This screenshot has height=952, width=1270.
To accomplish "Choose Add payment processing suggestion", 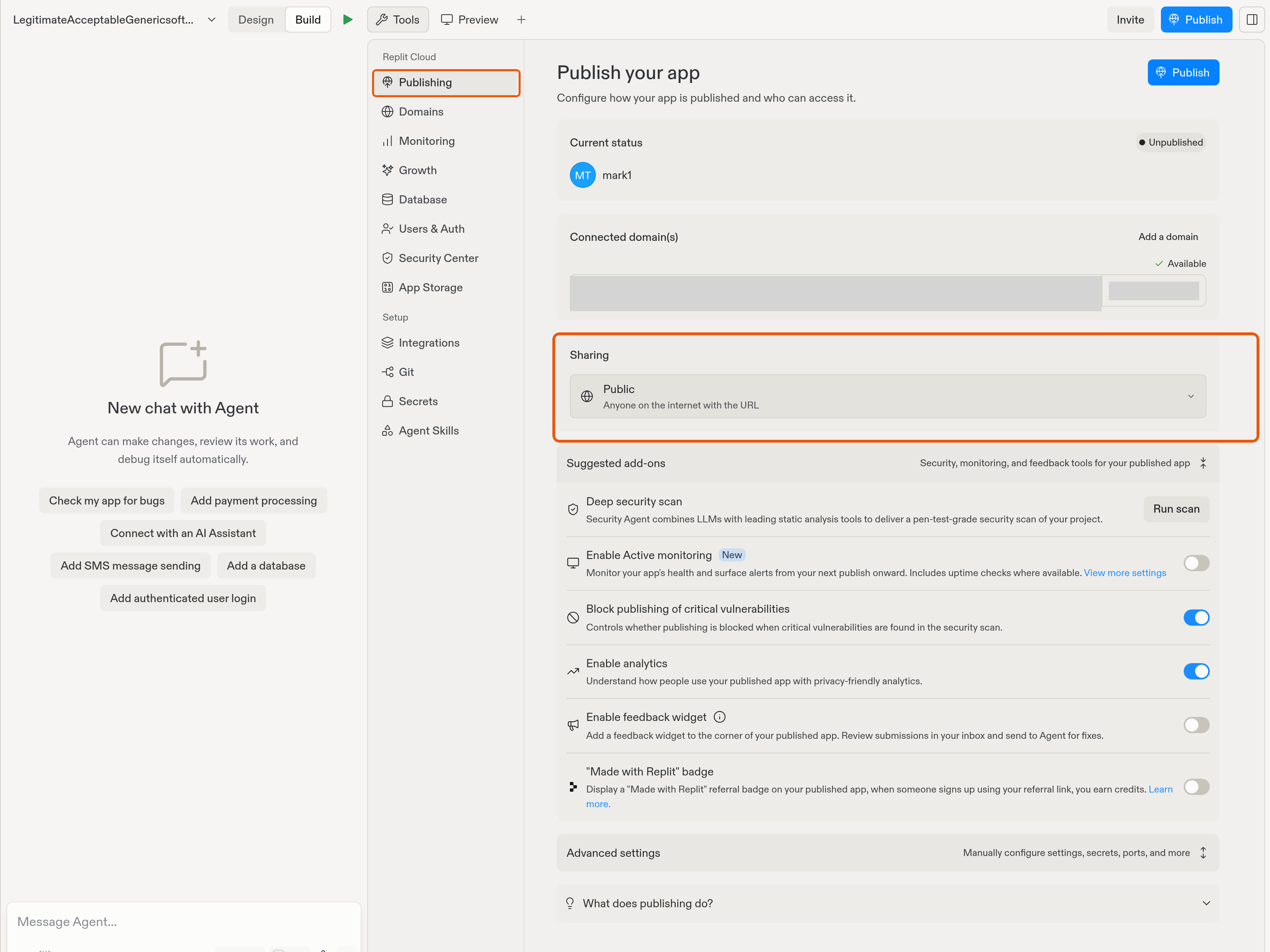I will [x=254, y=500].
